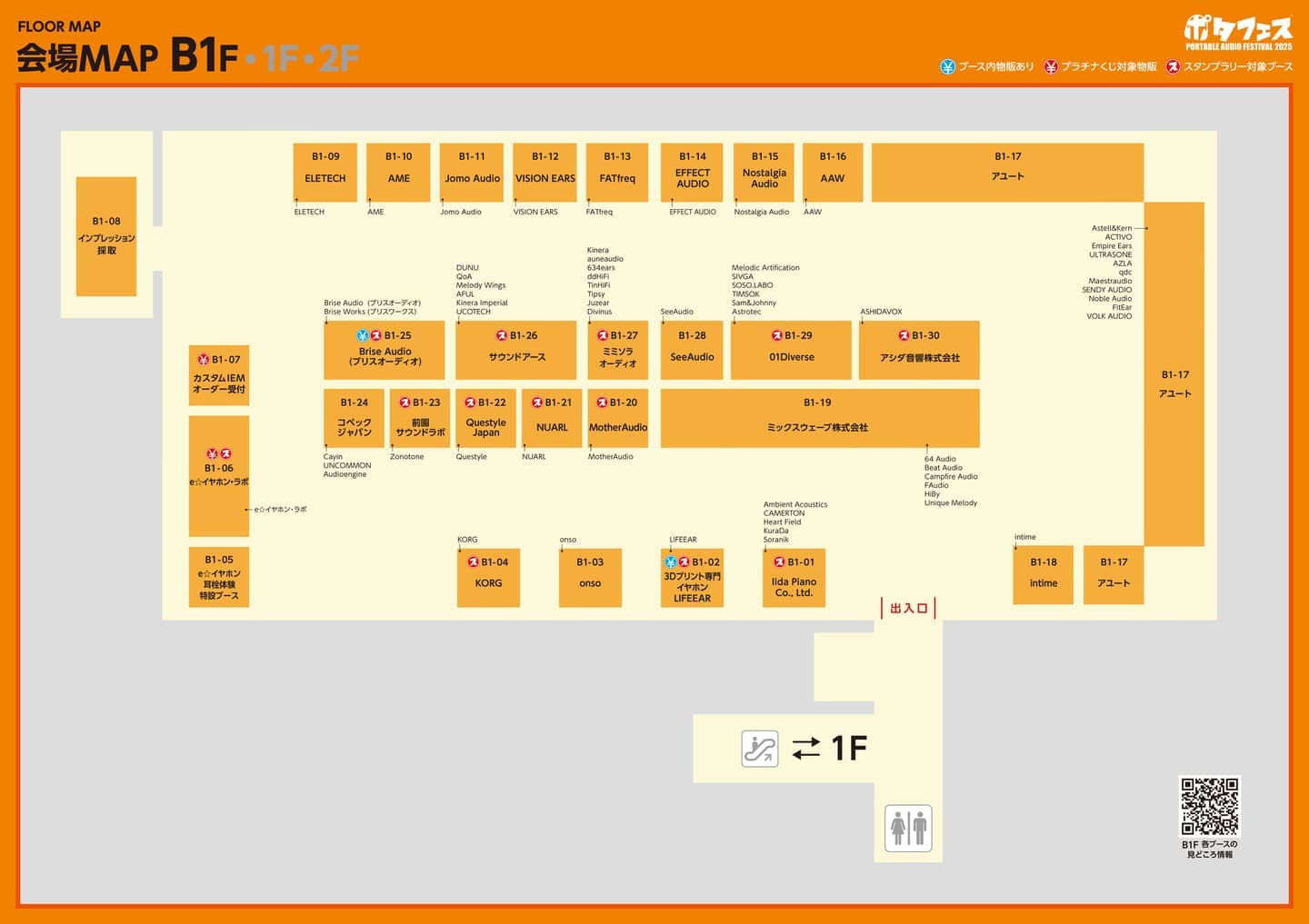Screen dimensions: 1309x924
Task: Click booth B1-03 onso
Action: pyautogui.click(x=590, y=576)
